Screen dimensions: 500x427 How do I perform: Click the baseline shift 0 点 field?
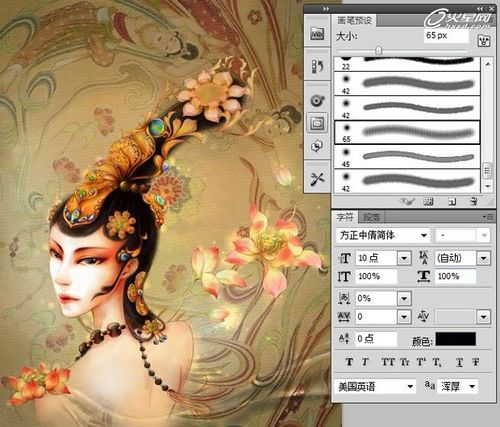(376, 339)
